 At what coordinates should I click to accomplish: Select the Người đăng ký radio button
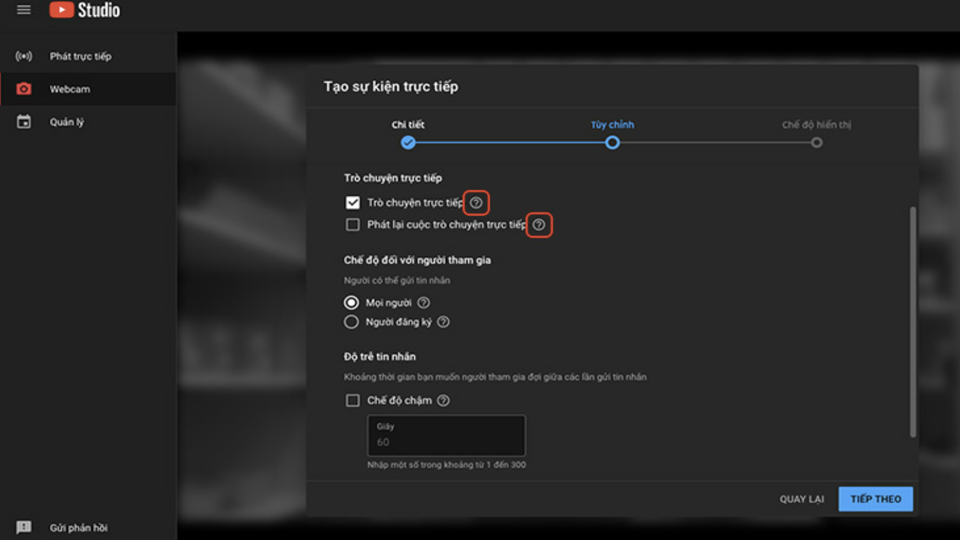(x=351, y=322)
